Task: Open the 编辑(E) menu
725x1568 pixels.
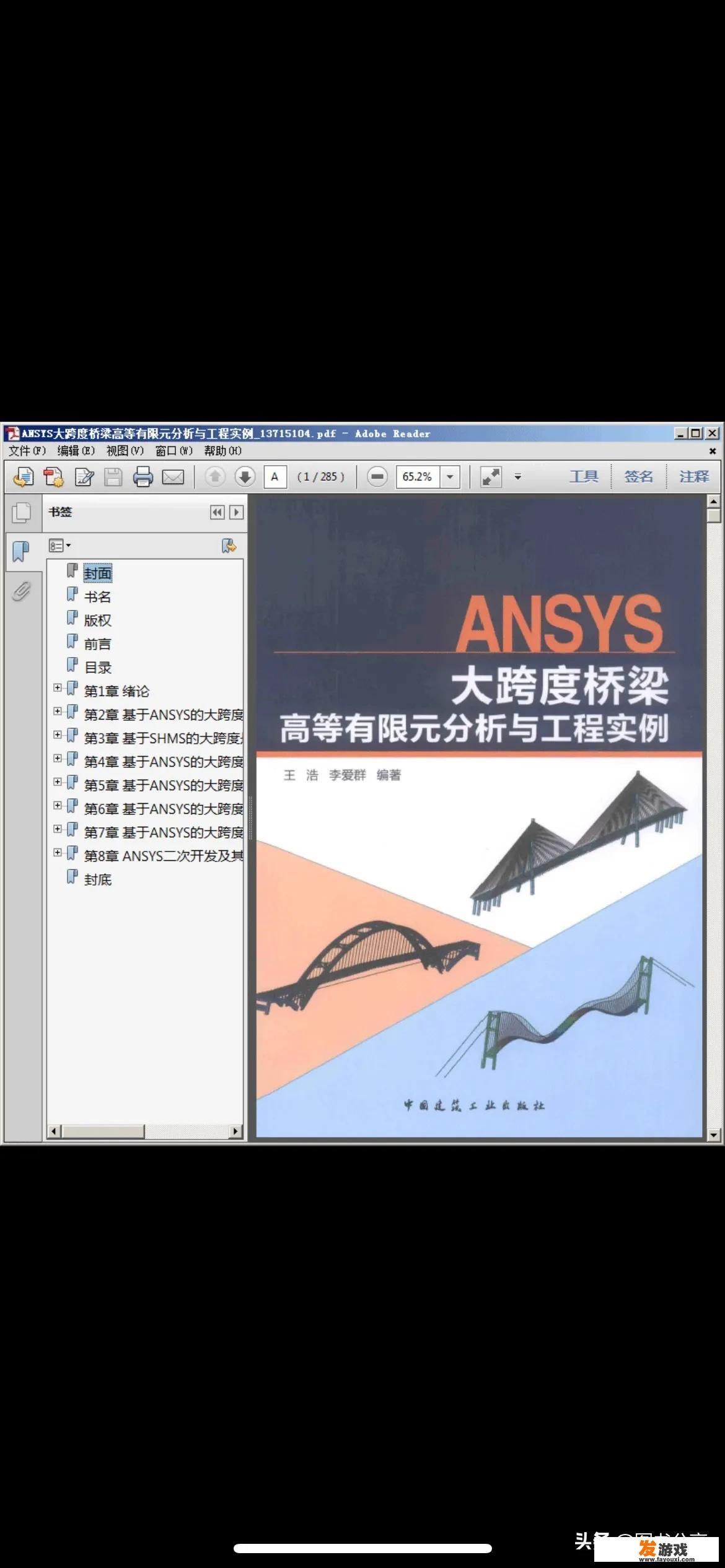Action: [x=76, y=451]
